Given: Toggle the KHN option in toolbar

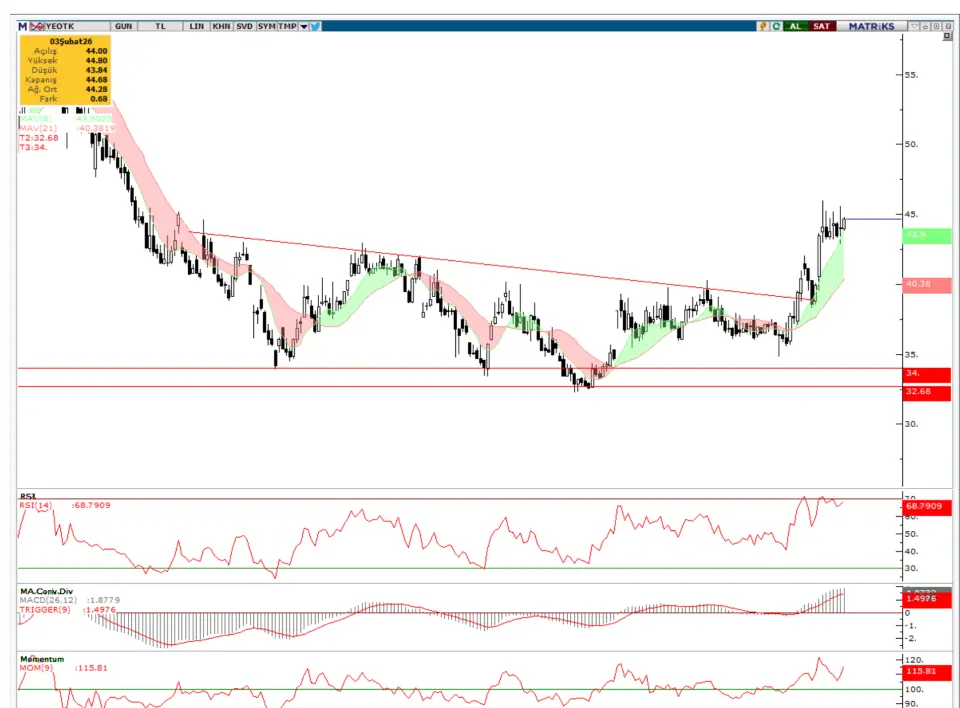Looking at the screenshot, I should 221,25.
